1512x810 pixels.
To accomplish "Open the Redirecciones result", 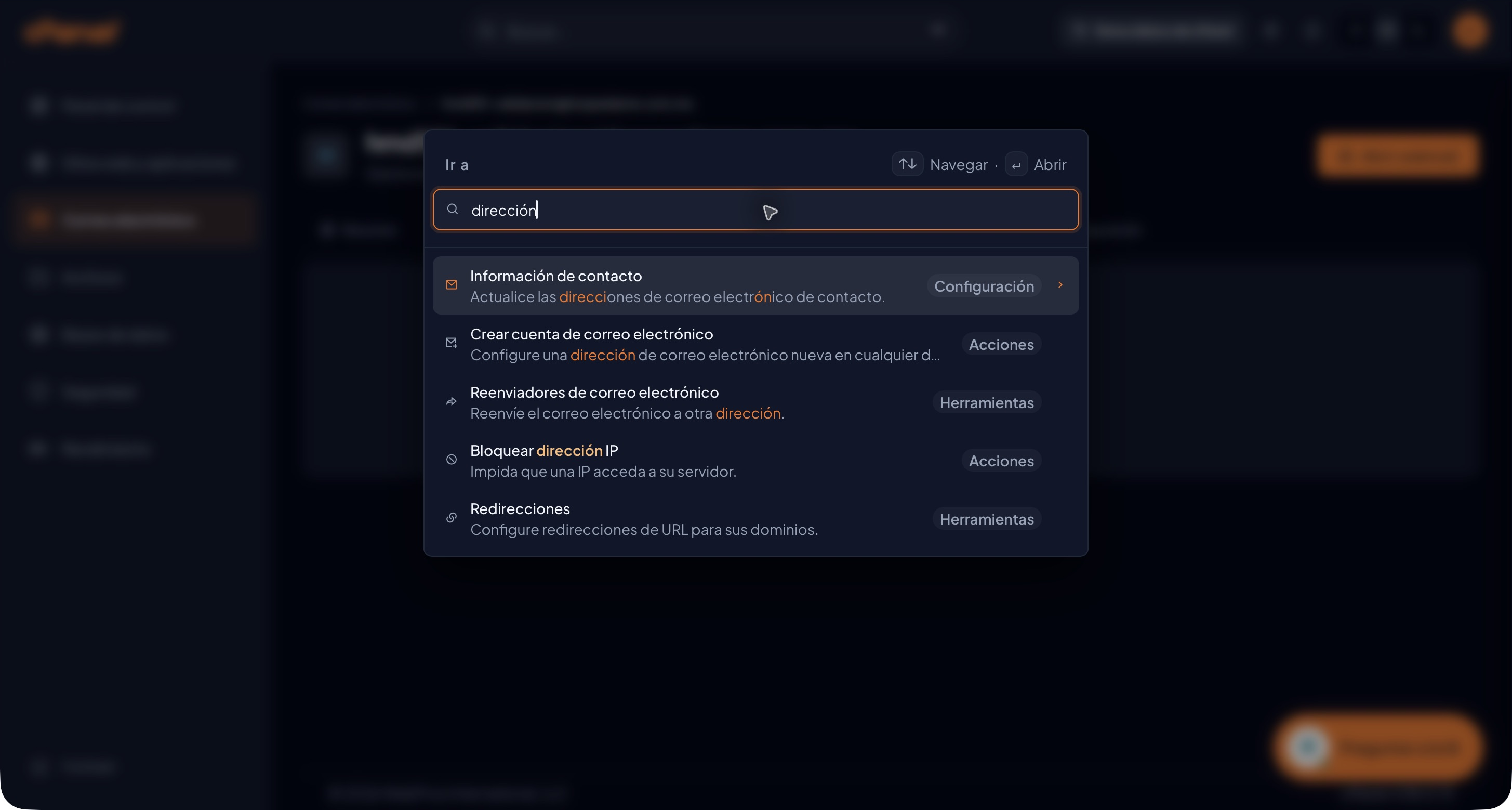I will click(x=756, y=518).
